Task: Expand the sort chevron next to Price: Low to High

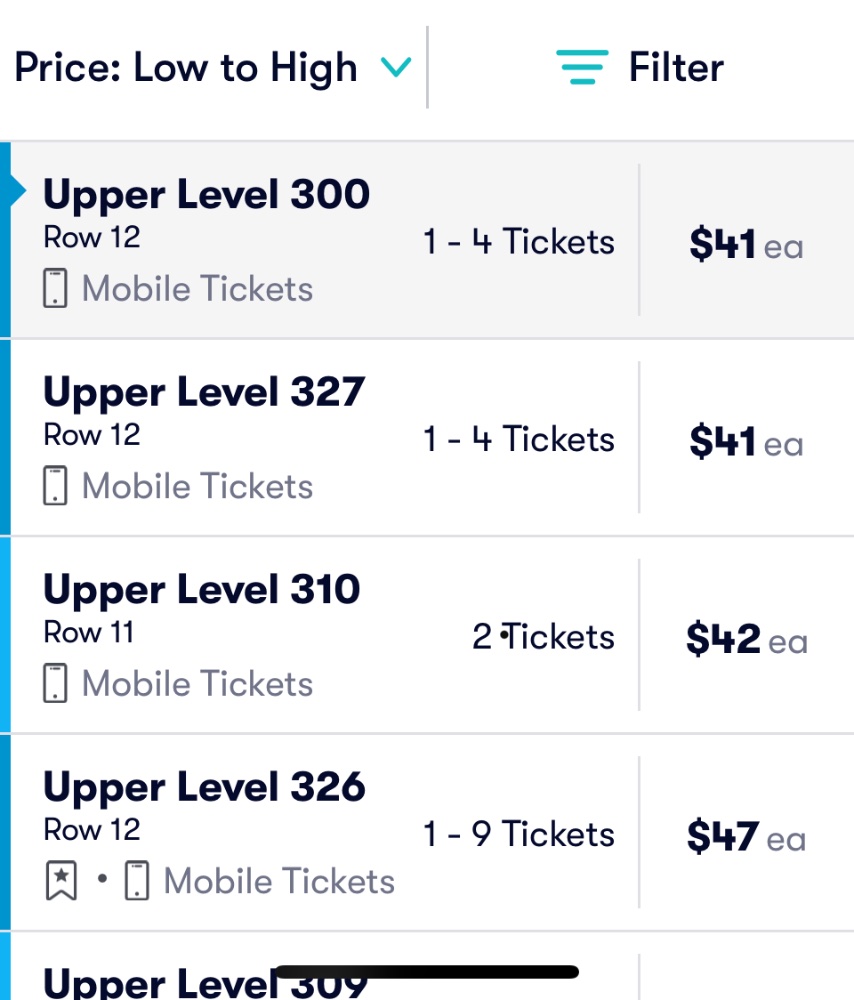Action: coord(395,67)
